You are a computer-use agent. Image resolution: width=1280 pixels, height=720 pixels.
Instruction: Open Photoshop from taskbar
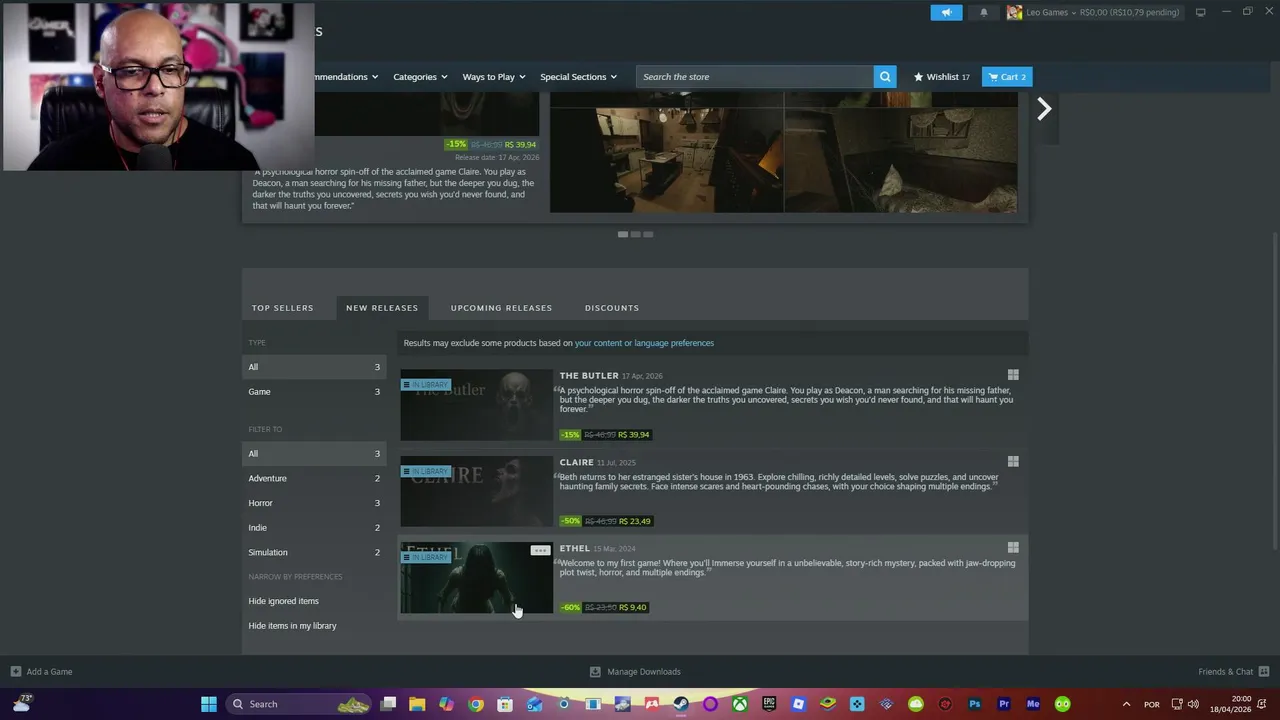coord(975,704)
